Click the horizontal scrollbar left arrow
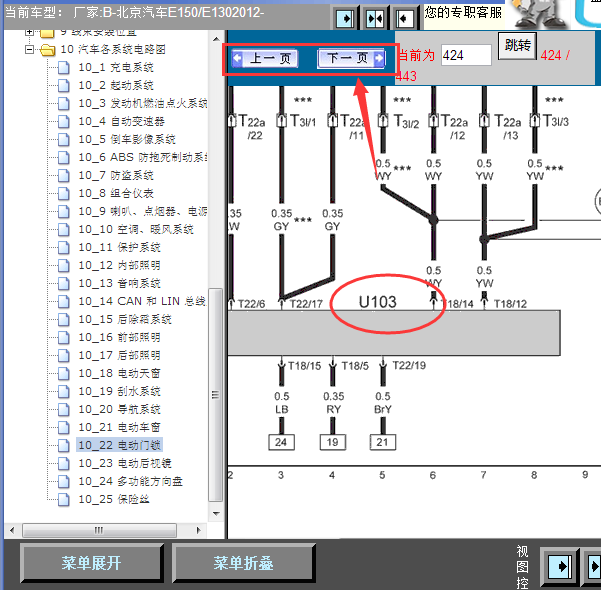The width and height of the screenshot is (601, 590). pyautogui.click(x=12, y=531)
